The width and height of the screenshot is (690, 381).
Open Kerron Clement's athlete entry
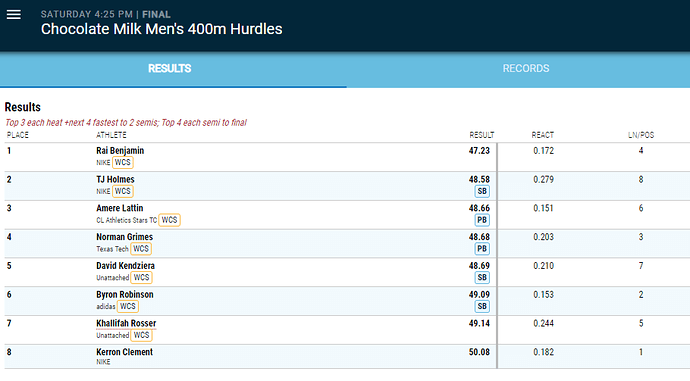125,352
